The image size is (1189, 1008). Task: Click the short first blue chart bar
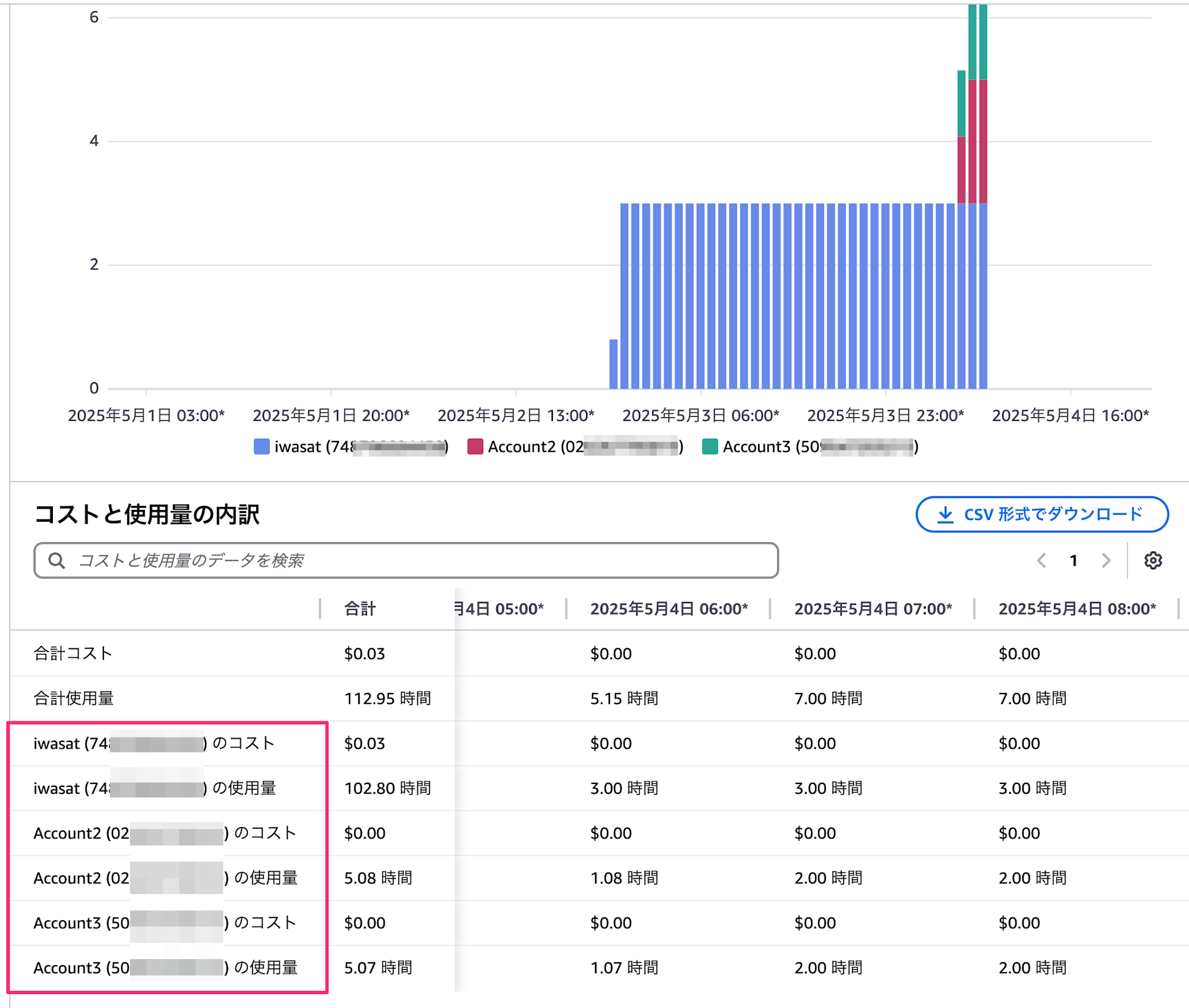tap(614, 364)
